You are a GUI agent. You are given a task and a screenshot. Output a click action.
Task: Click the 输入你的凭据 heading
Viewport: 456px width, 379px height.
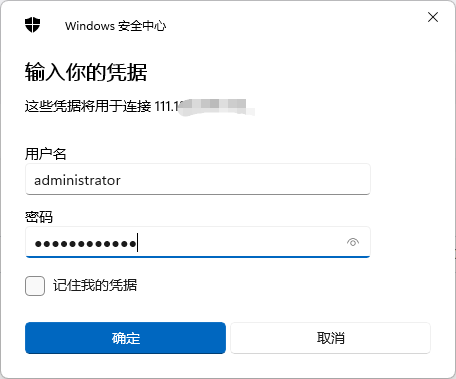tap(86, 72)
